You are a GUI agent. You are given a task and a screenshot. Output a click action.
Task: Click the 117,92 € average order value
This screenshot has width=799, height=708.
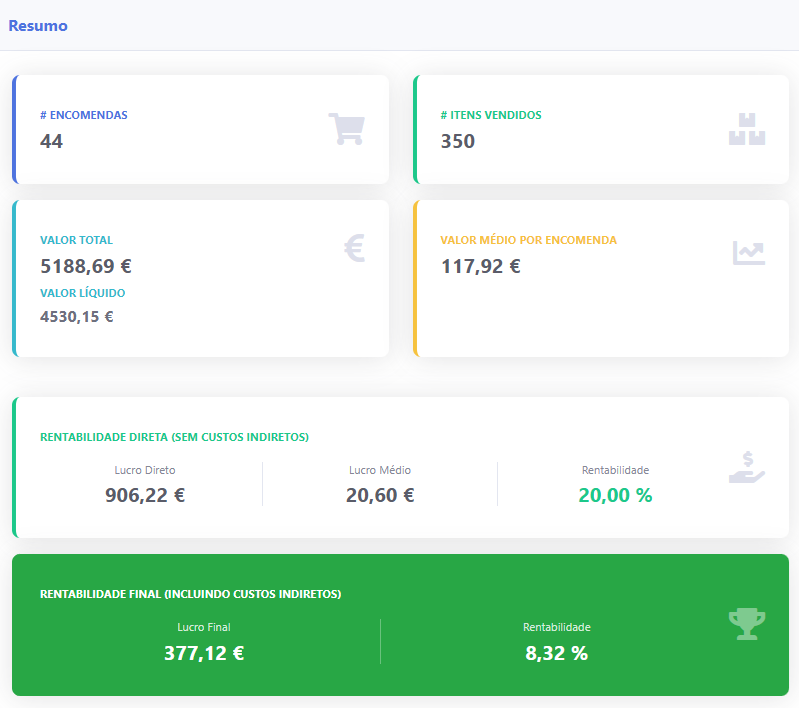[481, 266]
